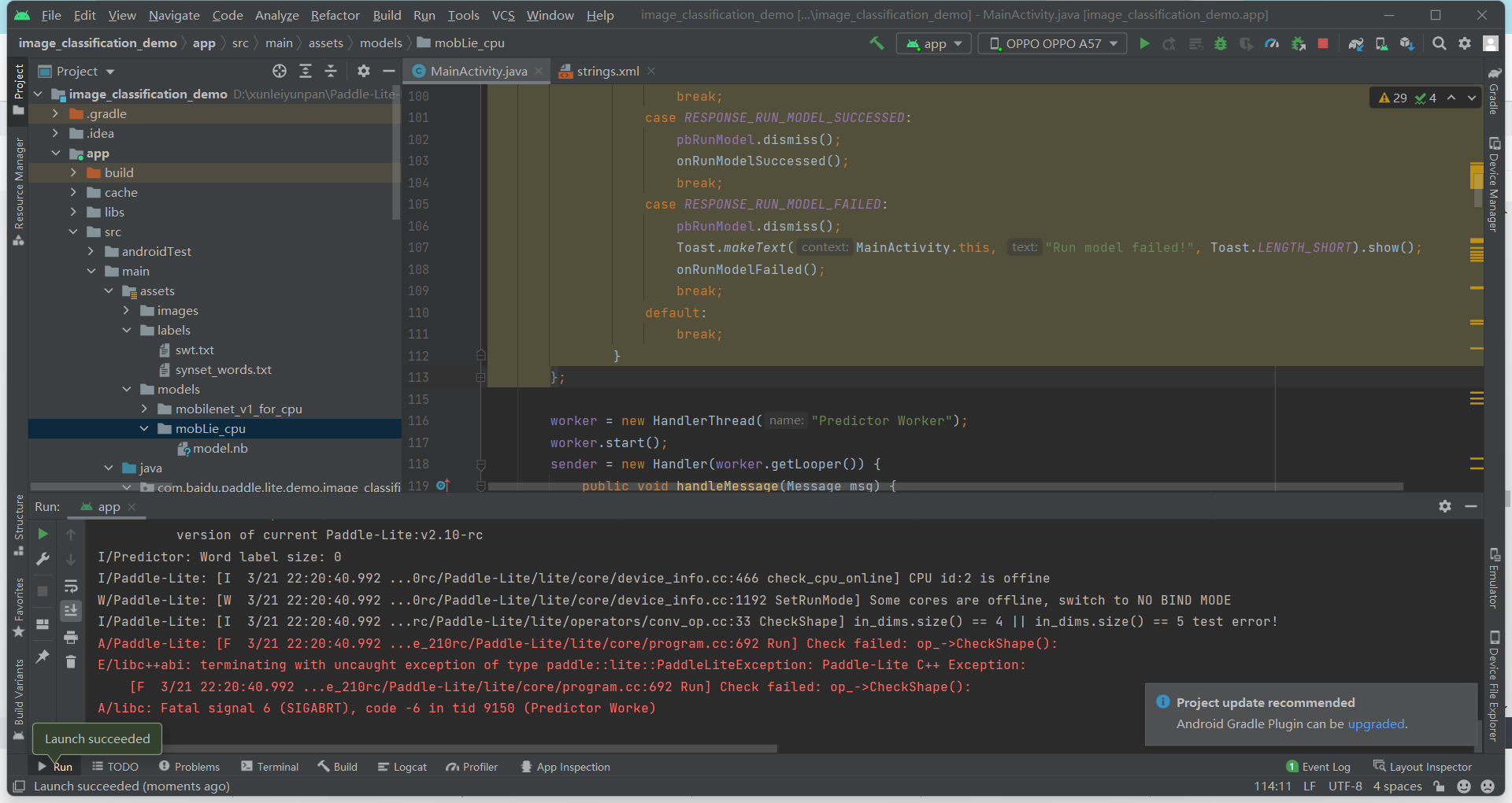Open Run panel settings gear
Screen dimensions: 1512x803
click(x=1445, y=506)
